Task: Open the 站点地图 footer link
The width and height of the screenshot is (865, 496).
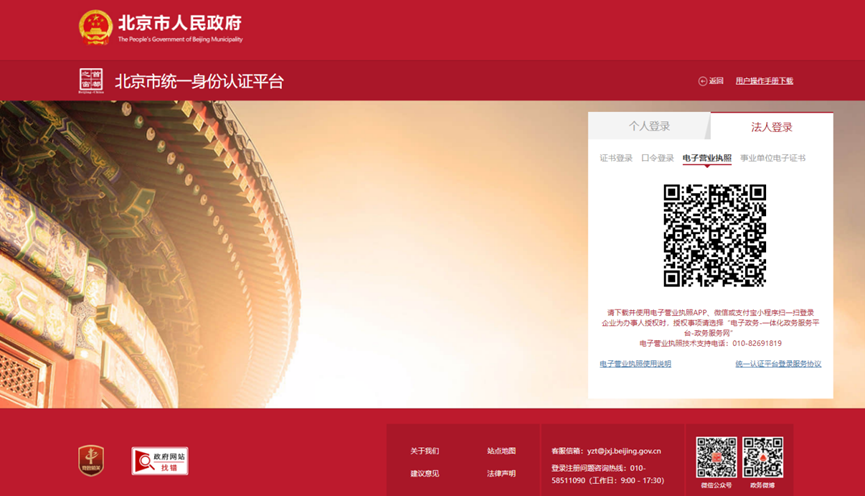Action: [501, 451]
